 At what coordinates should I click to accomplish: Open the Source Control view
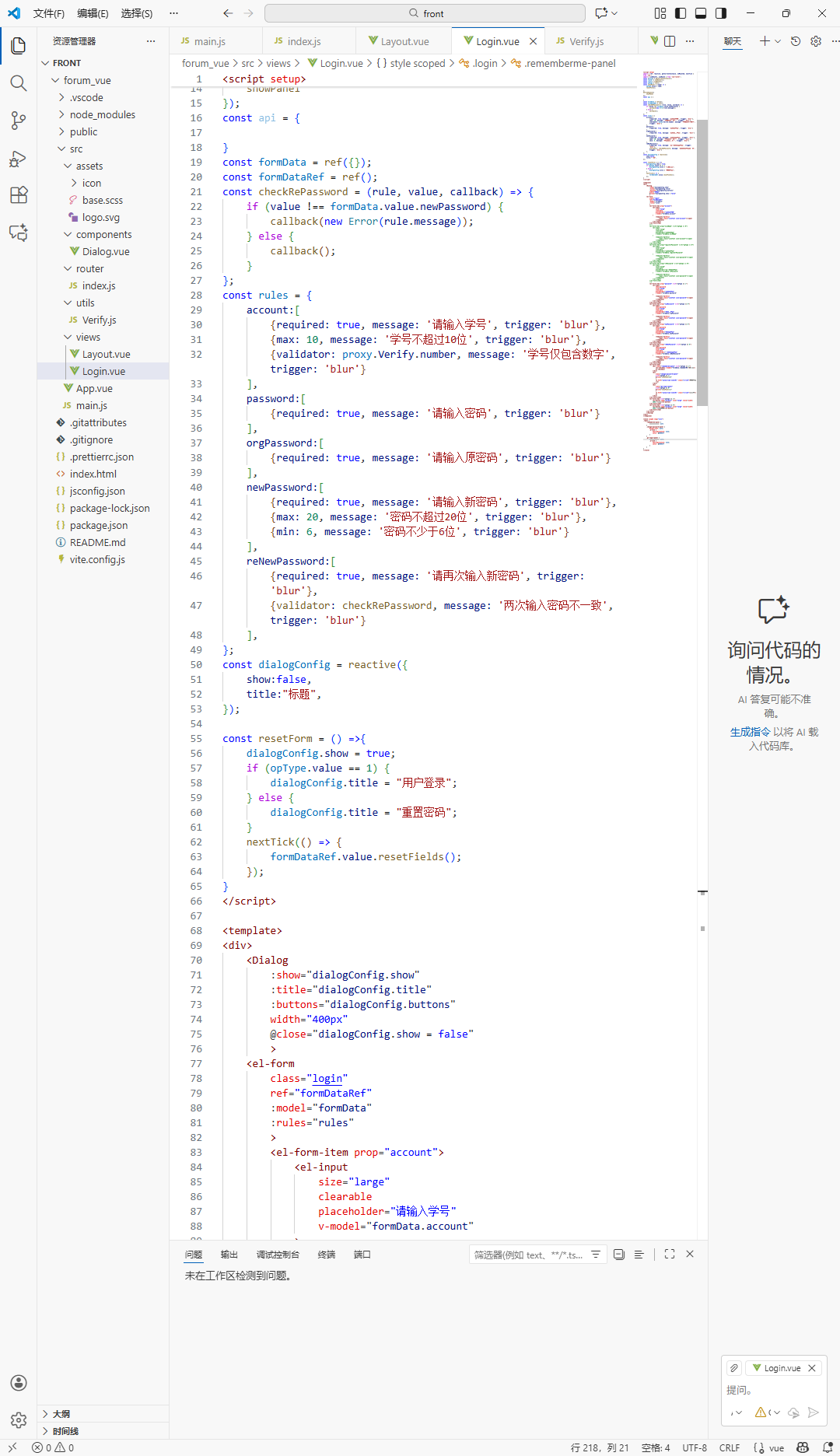[19, 121]
